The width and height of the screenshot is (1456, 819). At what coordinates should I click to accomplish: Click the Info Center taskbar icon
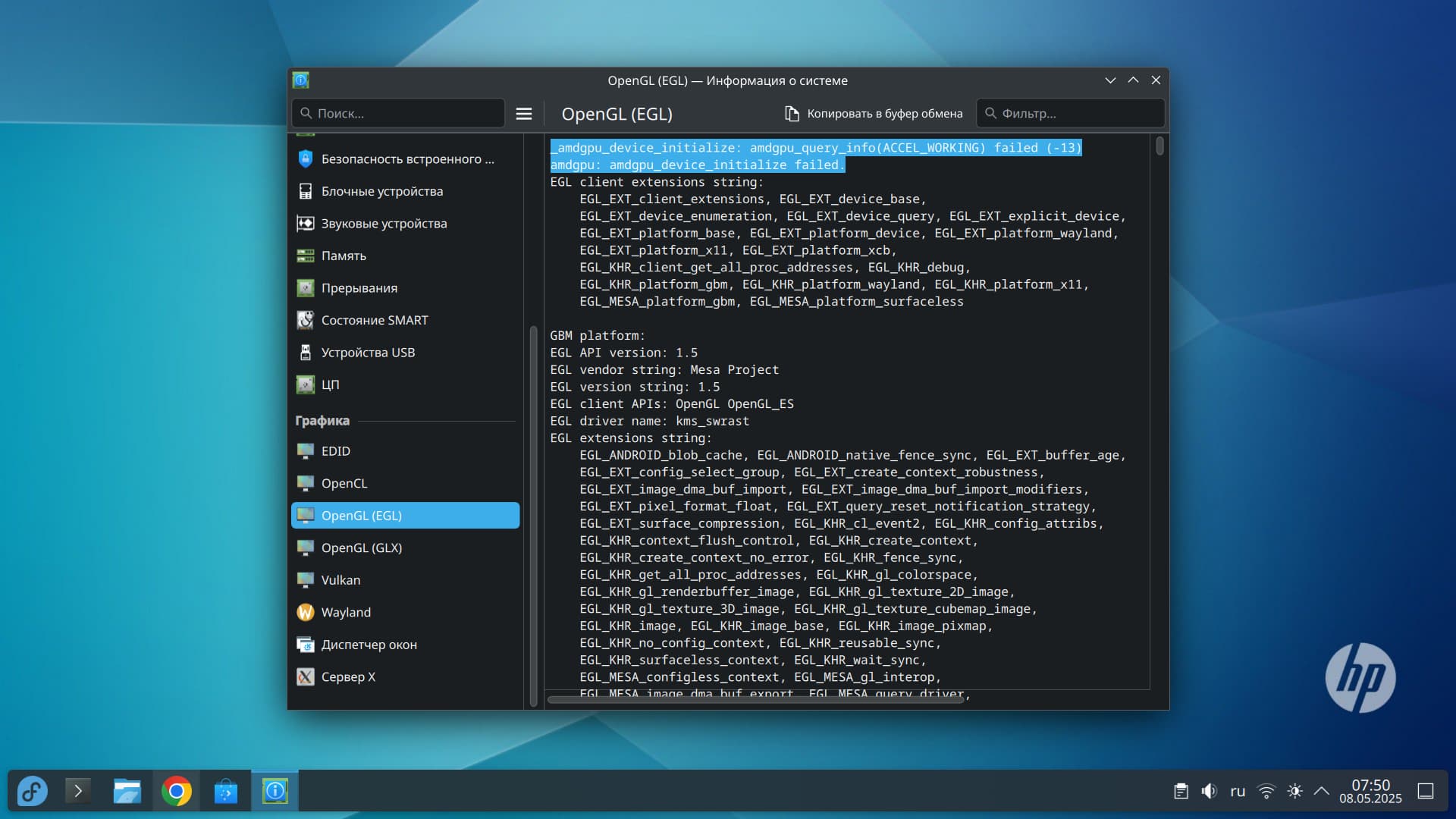point(275,792)
